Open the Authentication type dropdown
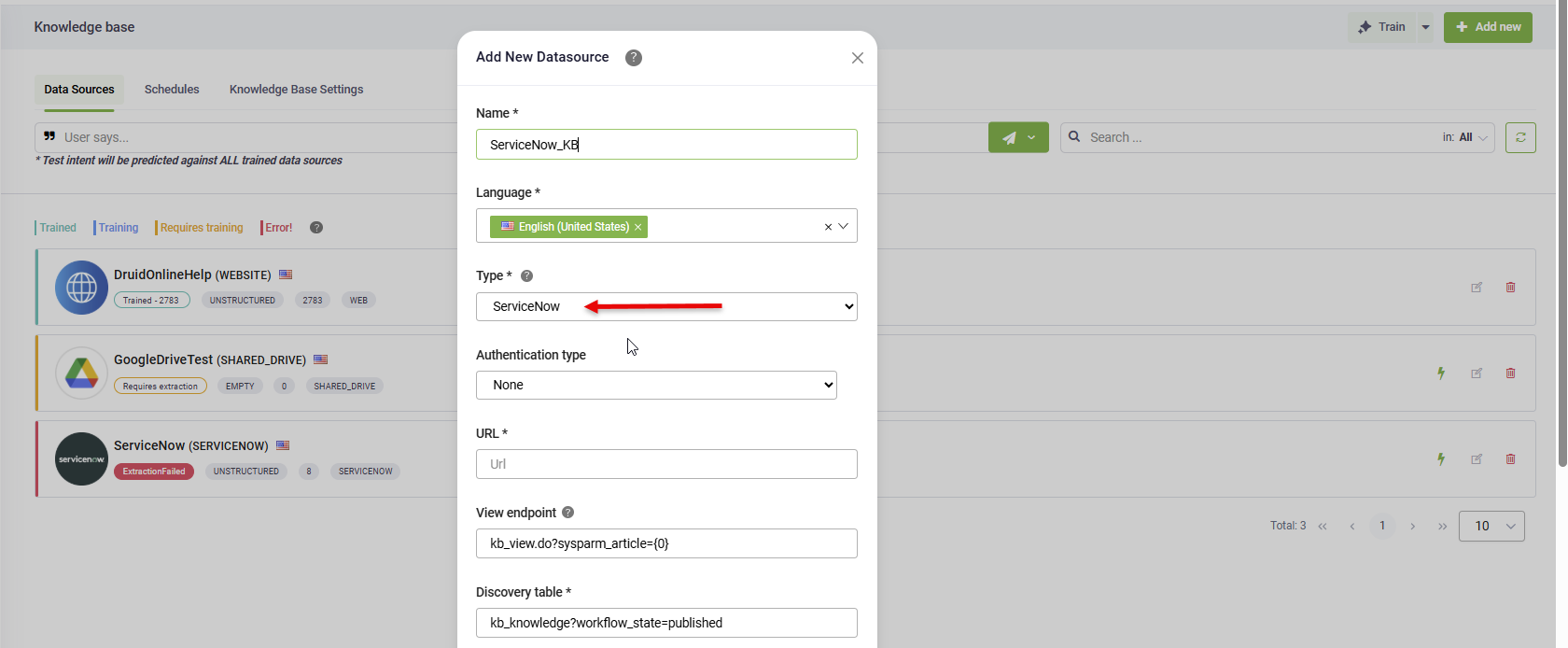Image resolution: width=1568 pixels, height=648 pixels. pos(655,385)
